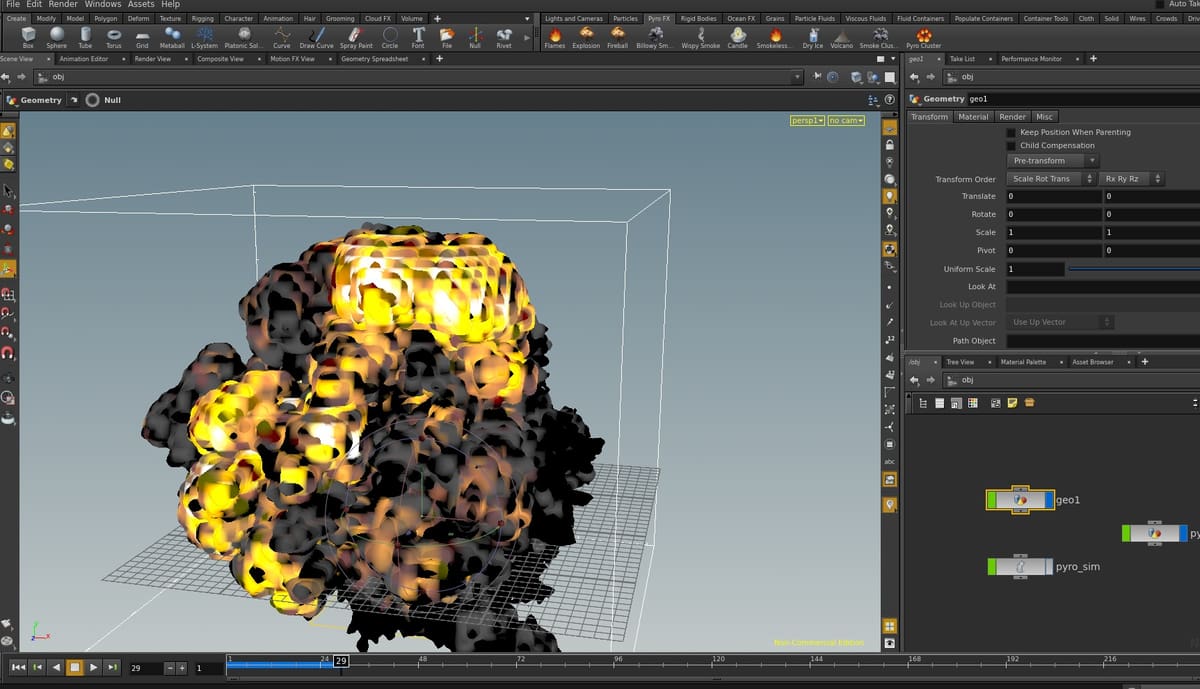Open the Geometry Spreadsheet pane tab

coord(374,59)
